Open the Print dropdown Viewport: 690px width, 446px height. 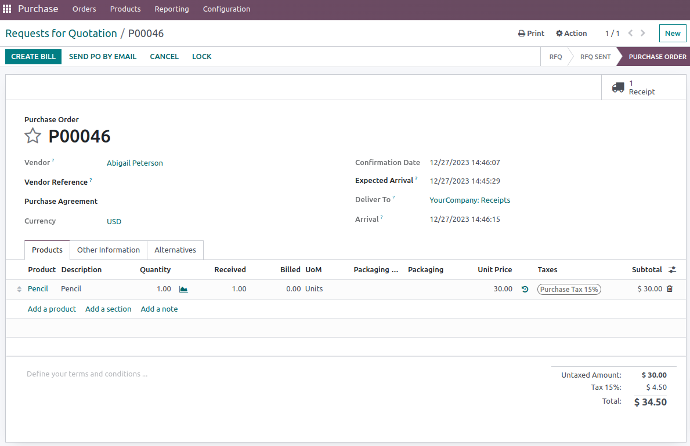click(531, 33)
